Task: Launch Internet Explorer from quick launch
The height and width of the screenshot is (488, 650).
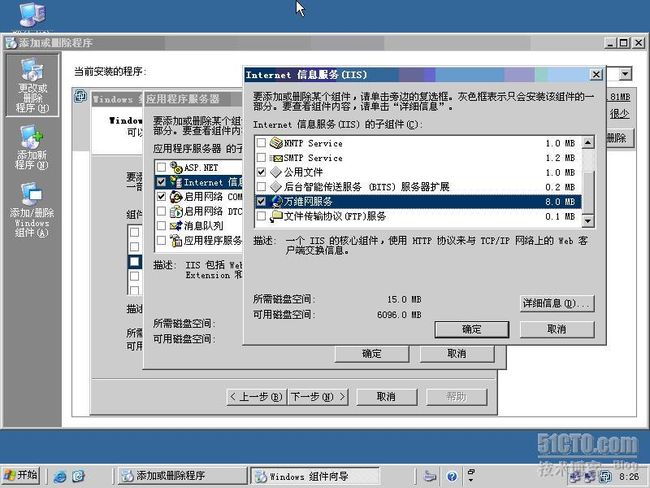Action: (x=60, y=476)
